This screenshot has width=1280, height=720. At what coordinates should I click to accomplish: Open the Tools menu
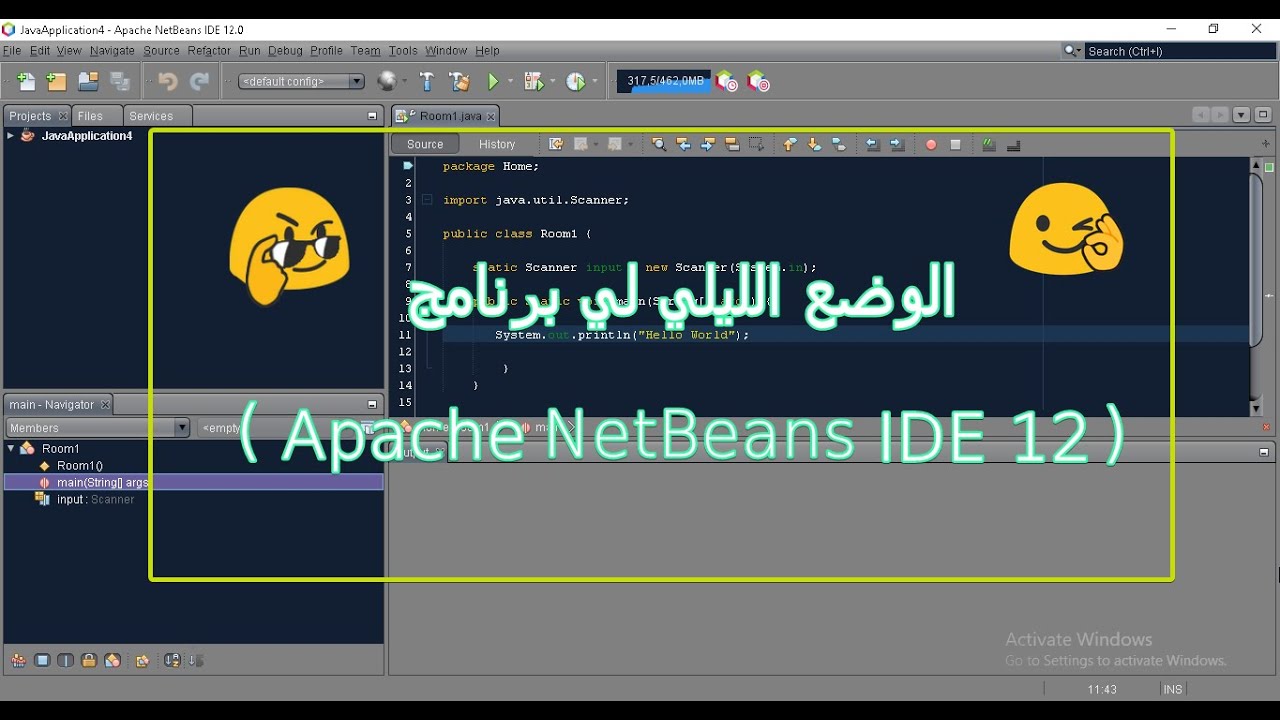coord(403,51)
